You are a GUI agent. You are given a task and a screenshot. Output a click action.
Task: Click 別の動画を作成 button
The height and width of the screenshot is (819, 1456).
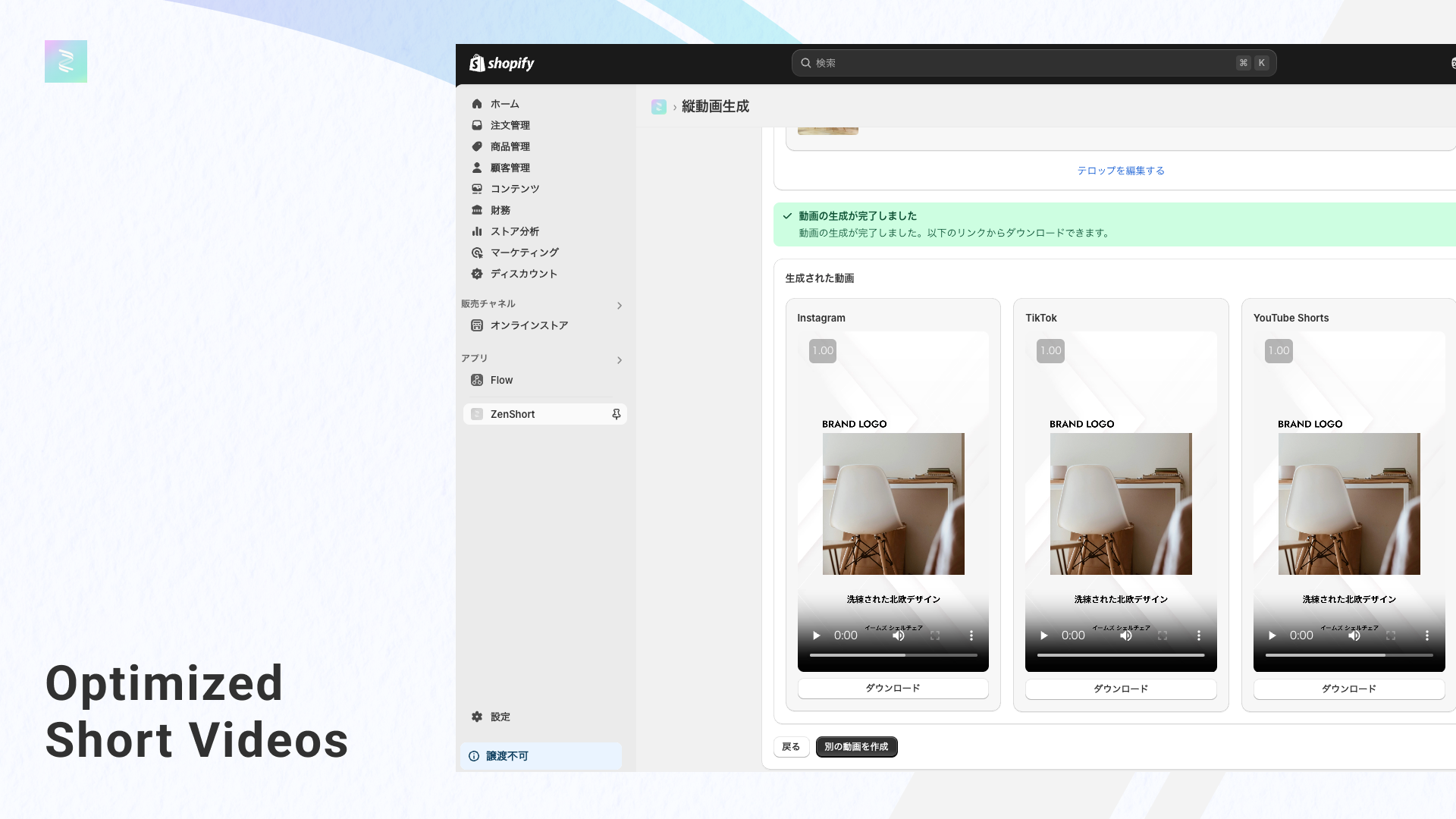coord(856,747)
